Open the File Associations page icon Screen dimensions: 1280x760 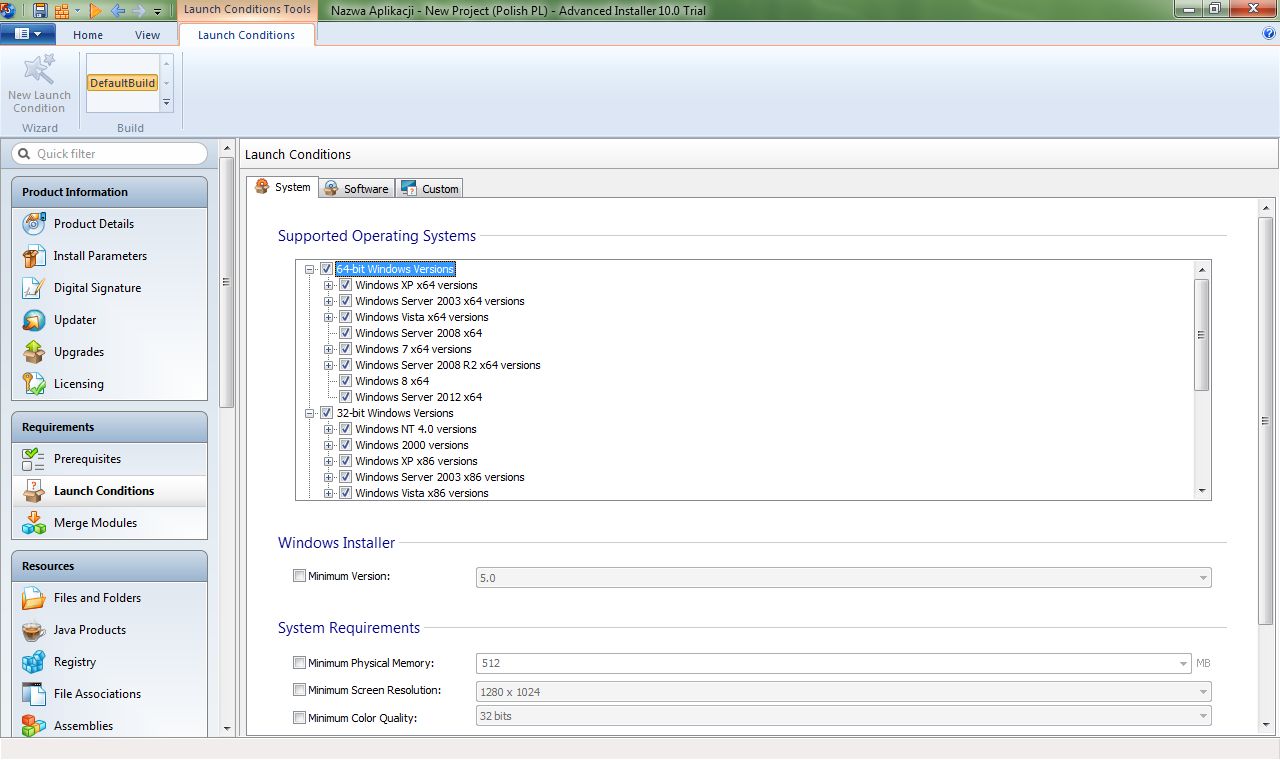[34, 694]
